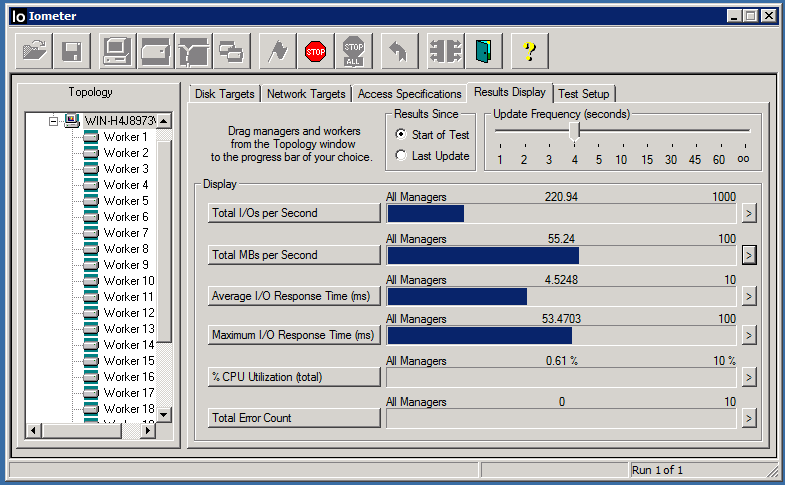Start a new manager with computer icon
Viewport: 785px width, 485px height.
tap(117, 50)
